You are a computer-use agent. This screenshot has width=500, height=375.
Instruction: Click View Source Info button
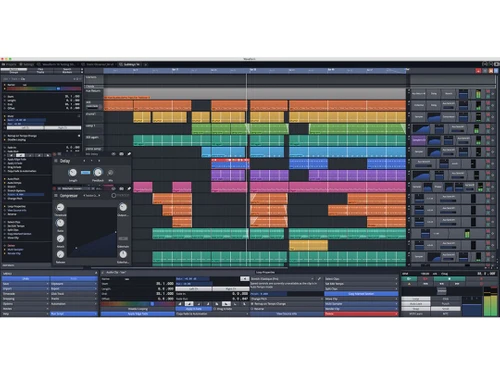tap(287, 314)
